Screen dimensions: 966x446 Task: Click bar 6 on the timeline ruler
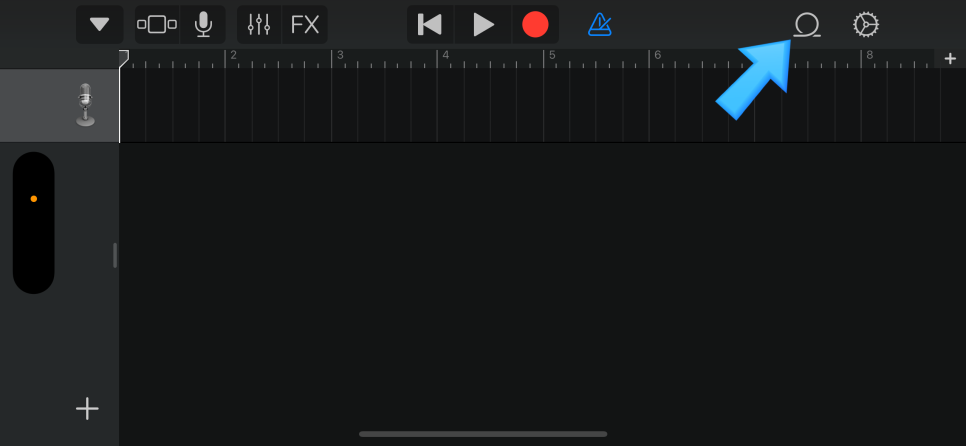[657, 56]
